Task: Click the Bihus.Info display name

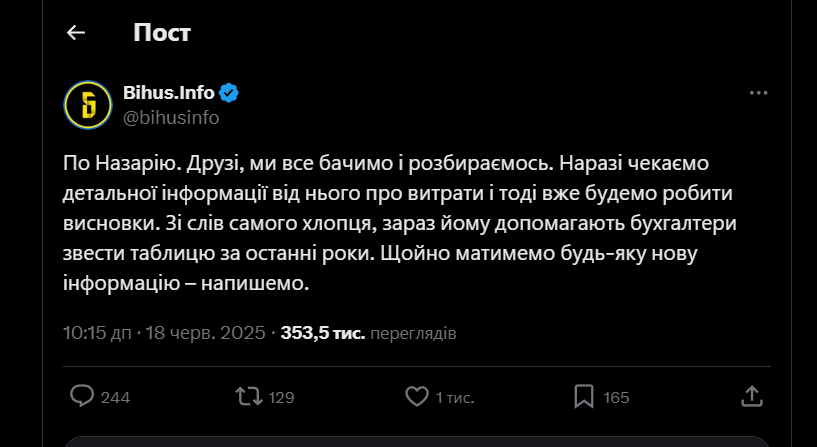Action: [x=168, y=93]
